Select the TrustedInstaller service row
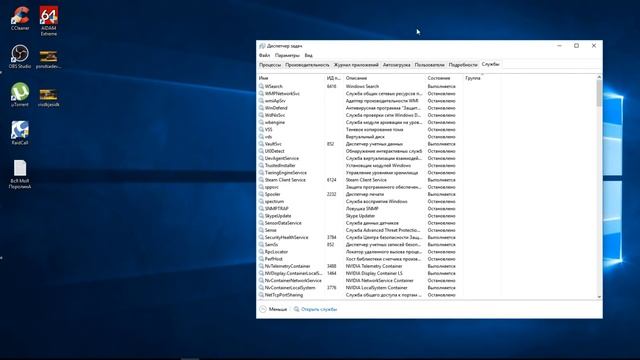The width and height of the screenshot is (640, 360). pos(427,166)
